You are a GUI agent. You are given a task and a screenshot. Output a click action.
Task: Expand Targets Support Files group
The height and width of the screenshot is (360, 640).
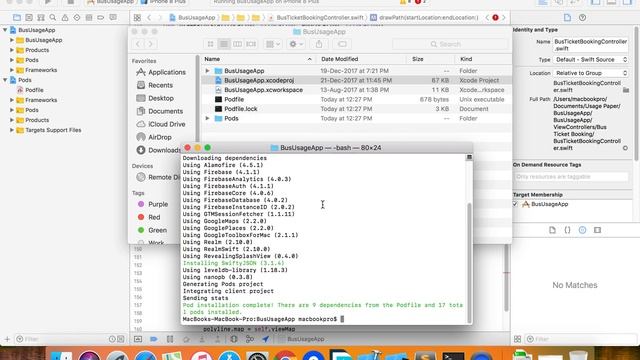pyautogui.click(x=12, y=130)
